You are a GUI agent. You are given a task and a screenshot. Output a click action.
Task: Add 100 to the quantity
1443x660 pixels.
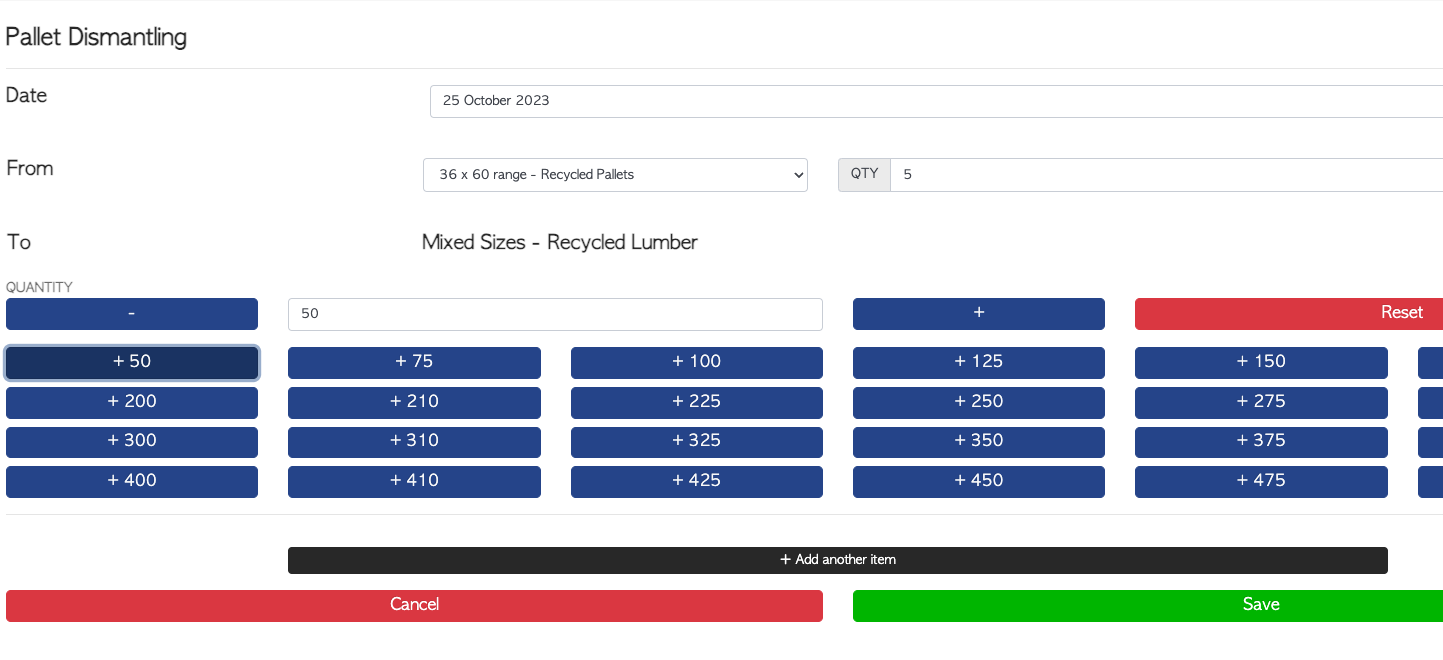coord(697,363)
